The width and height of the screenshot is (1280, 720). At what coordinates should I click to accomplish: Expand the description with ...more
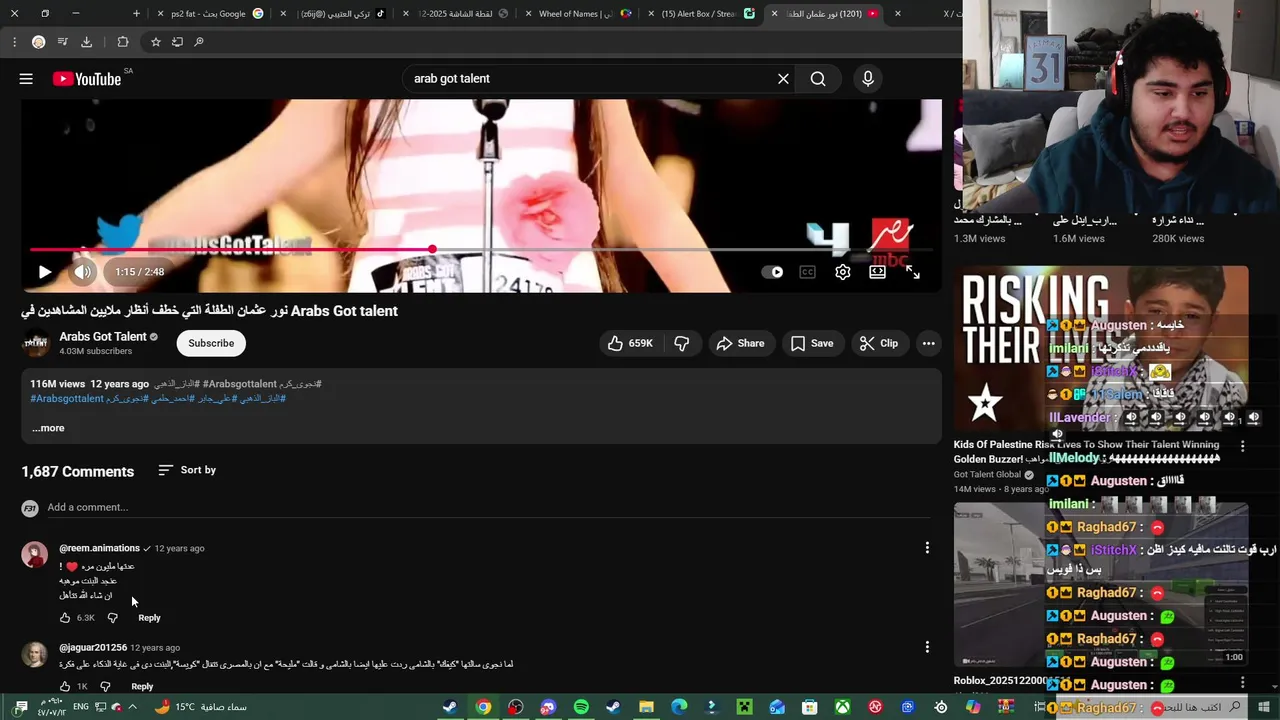coord(48,428)
